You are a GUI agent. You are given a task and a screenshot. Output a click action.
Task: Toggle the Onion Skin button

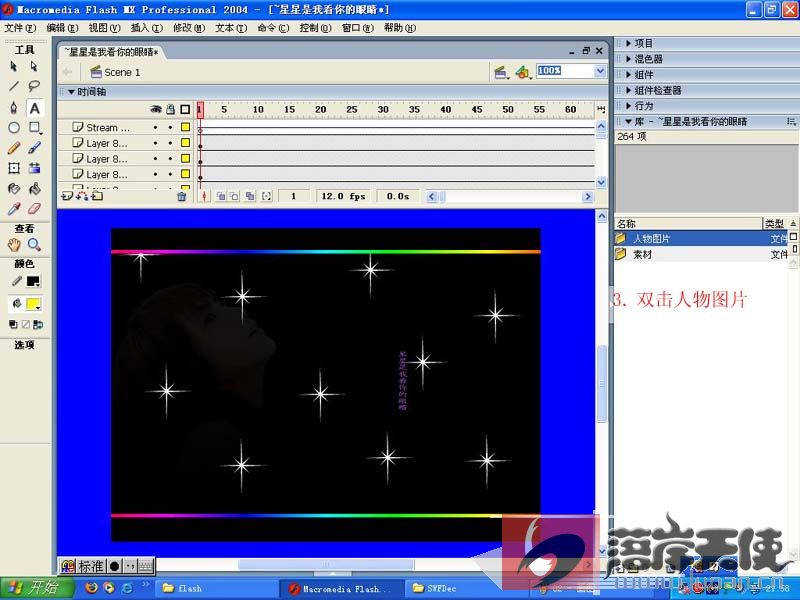[x=221, y=196]
